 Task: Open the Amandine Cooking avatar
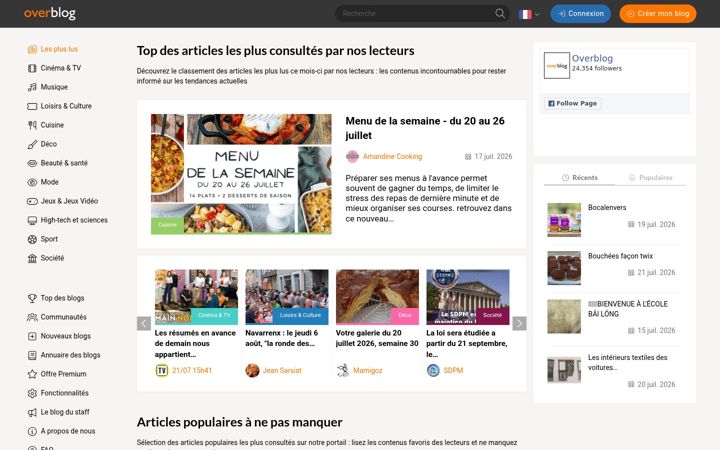pyautogui.click(x=352, y=157)
